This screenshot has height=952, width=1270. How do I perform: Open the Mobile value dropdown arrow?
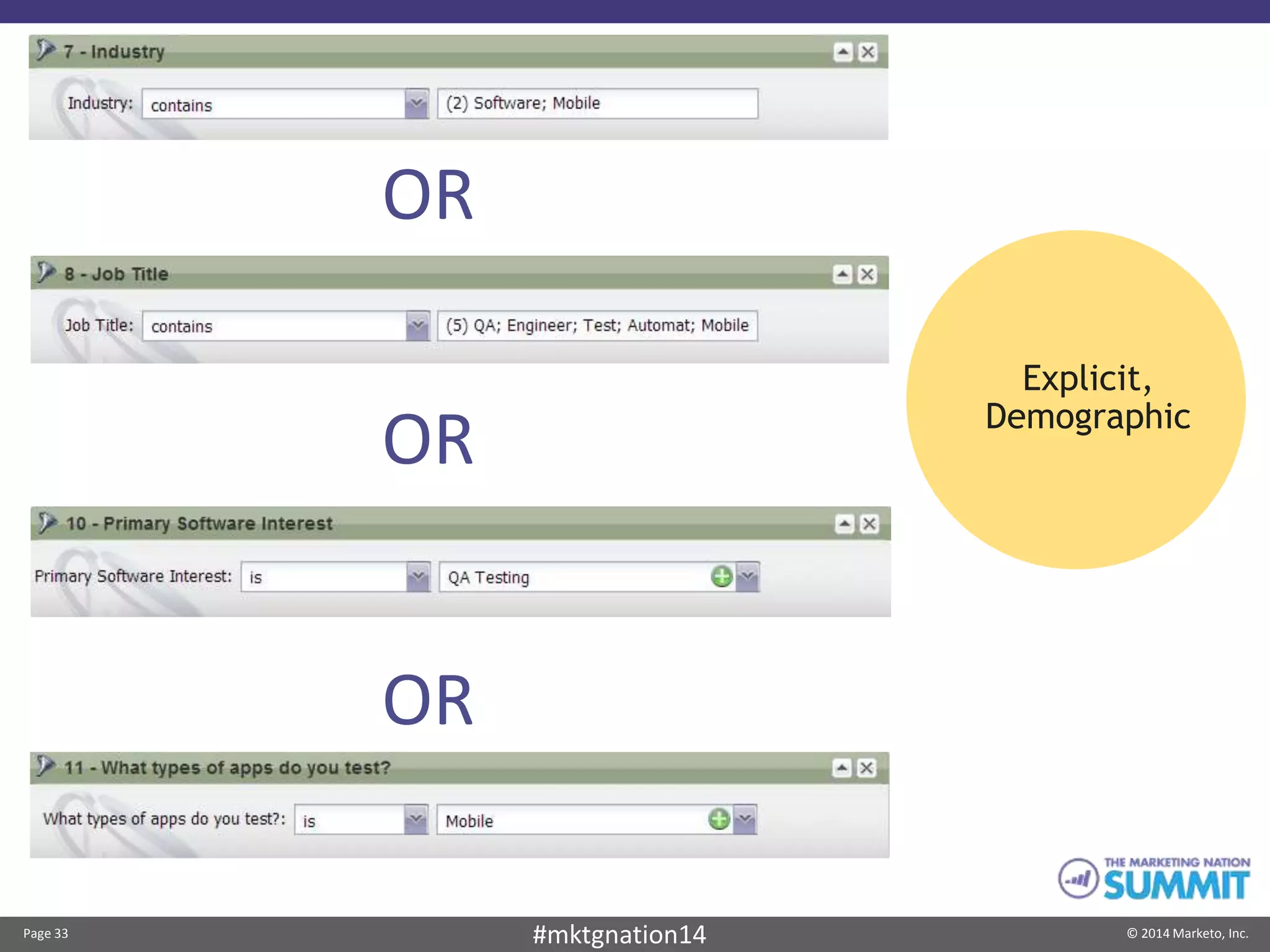(x=745, y=820)
